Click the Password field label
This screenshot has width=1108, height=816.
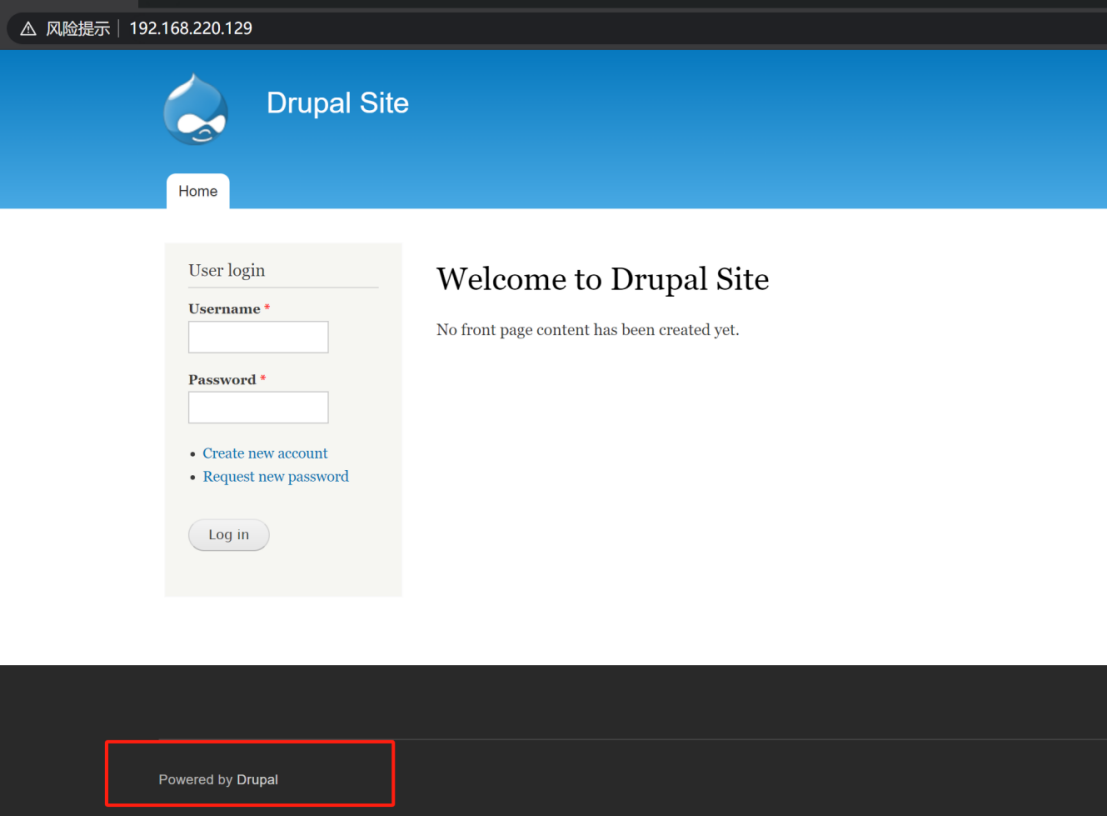[222, 379]
